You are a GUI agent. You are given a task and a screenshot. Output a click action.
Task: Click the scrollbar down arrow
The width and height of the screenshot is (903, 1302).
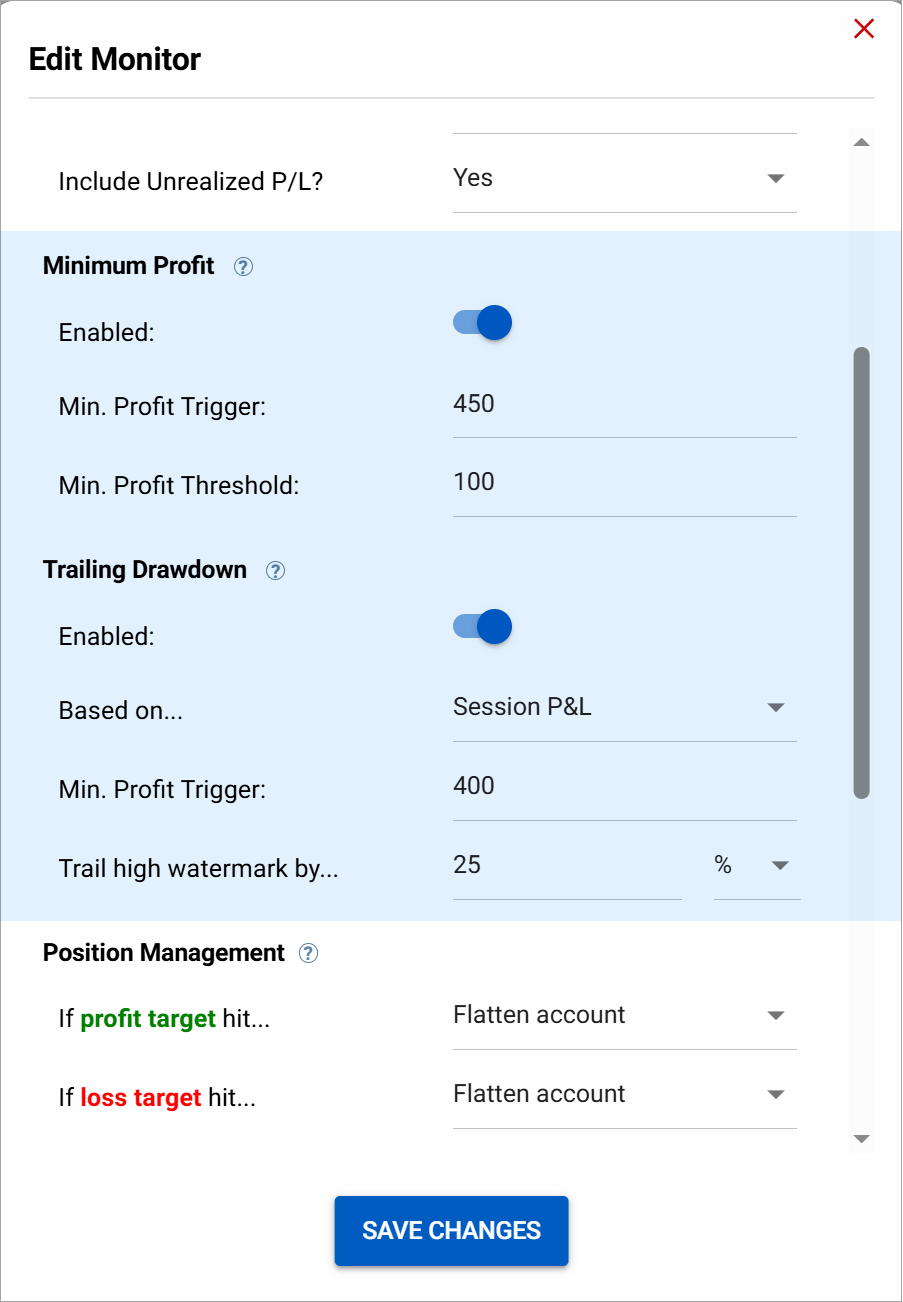click(861, 1138)
